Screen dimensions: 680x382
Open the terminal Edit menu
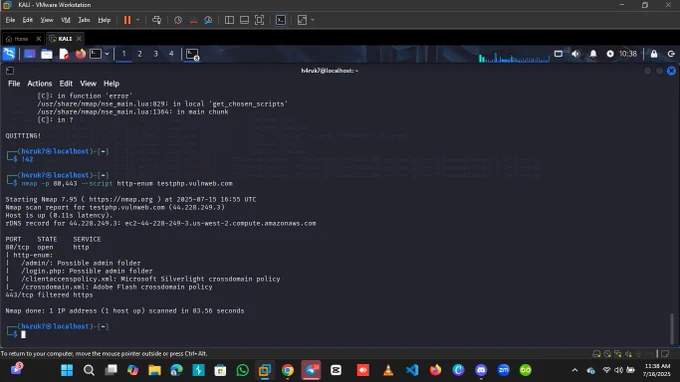click(x=66, y=83)
